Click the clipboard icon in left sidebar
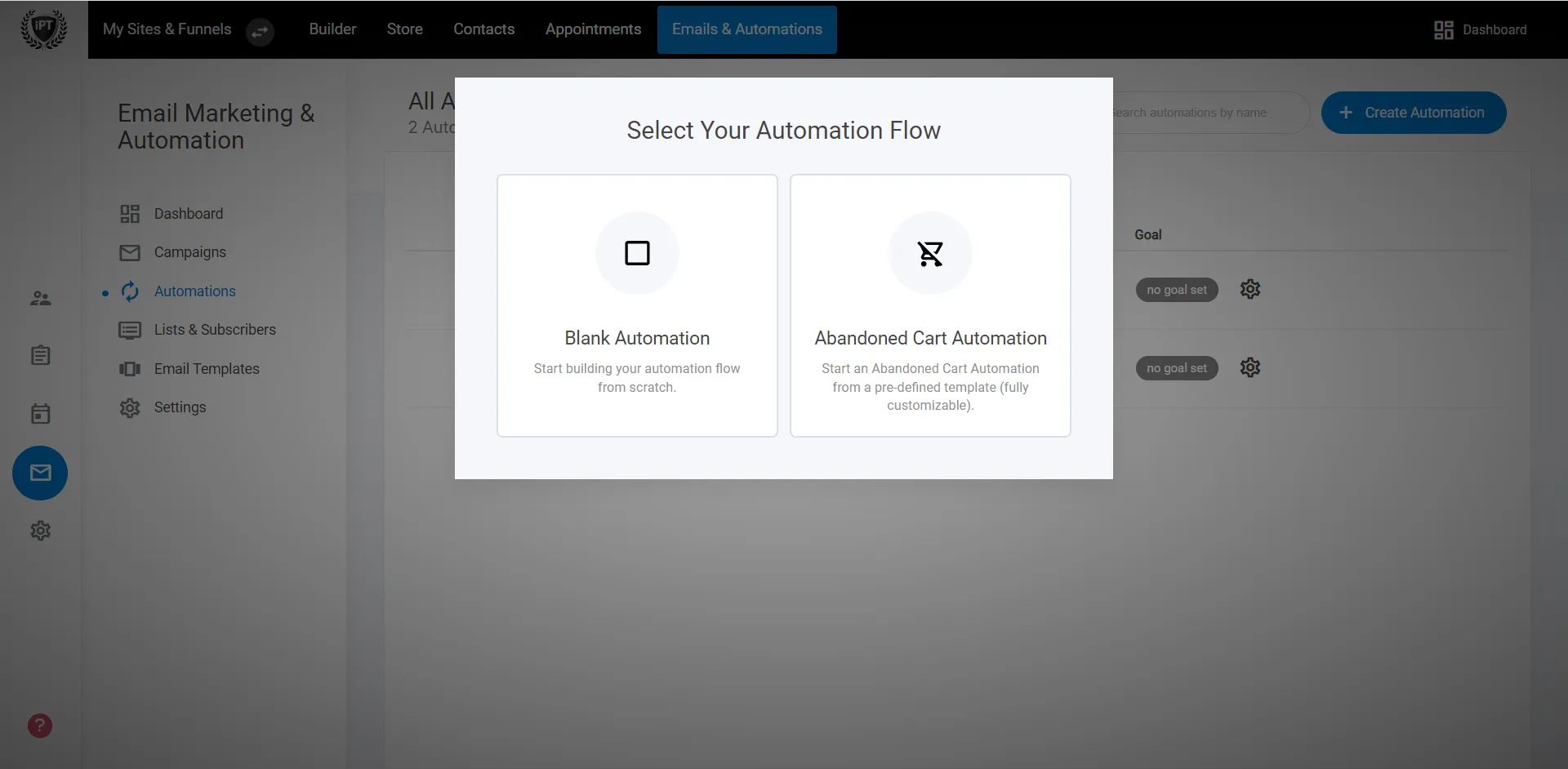Viewport: 1568px width, 769px height. tap(40, 355)
